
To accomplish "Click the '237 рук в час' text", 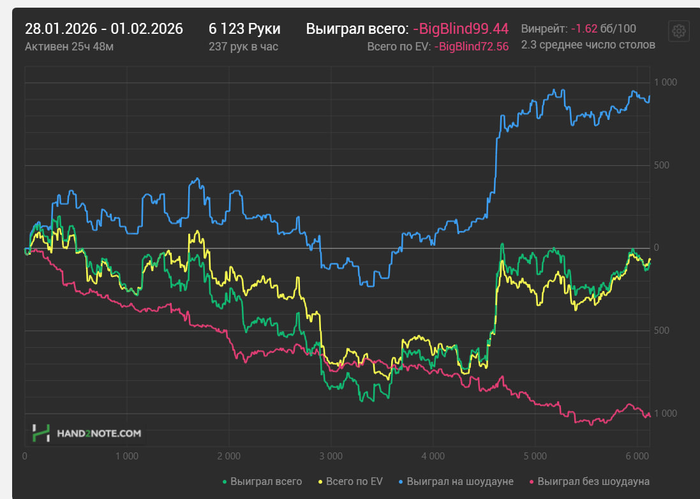I will (x=243, y=46).
